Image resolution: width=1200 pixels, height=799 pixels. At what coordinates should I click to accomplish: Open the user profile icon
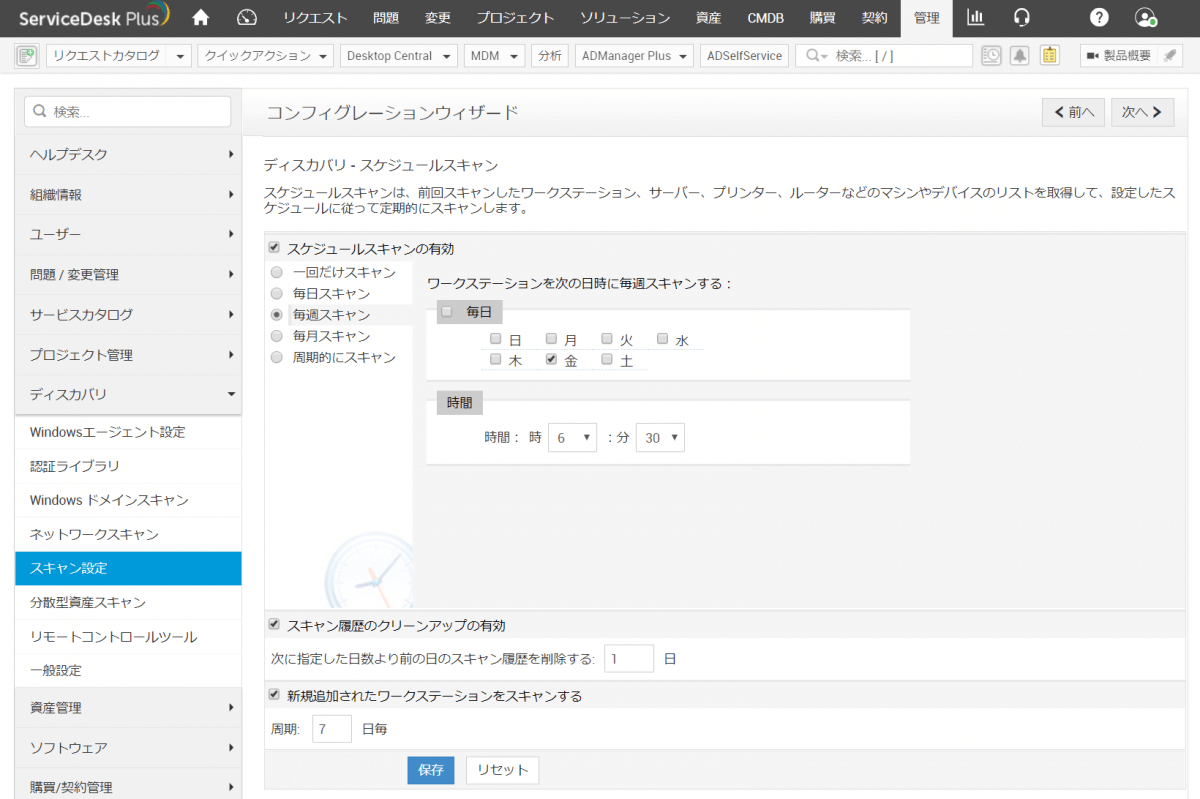click(x=1146, y=17)
